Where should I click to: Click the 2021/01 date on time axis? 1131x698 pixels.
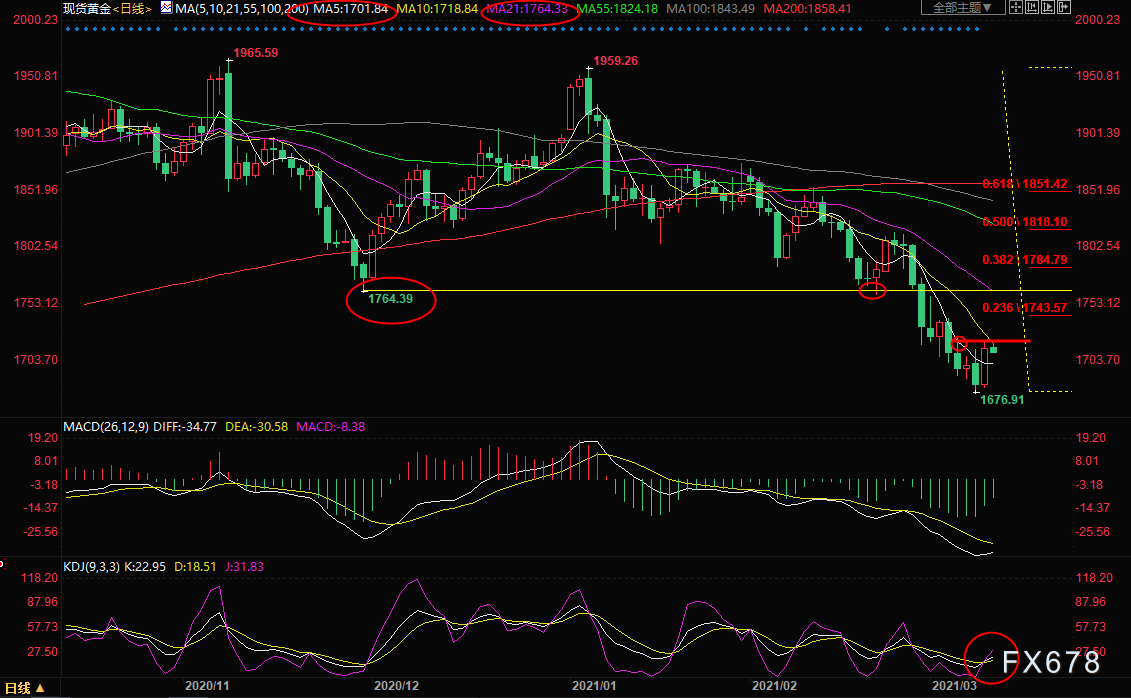[594, 686]
